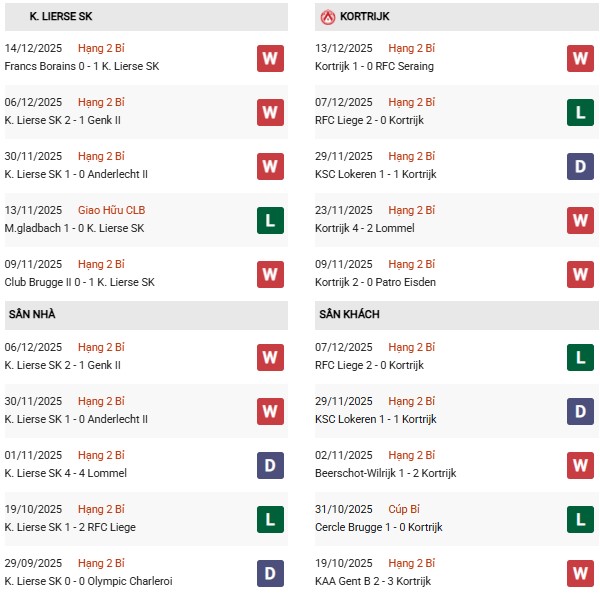
Task: Click the L badge for Lierse 1-2 RFC Liege
Action: click(270, 519)
